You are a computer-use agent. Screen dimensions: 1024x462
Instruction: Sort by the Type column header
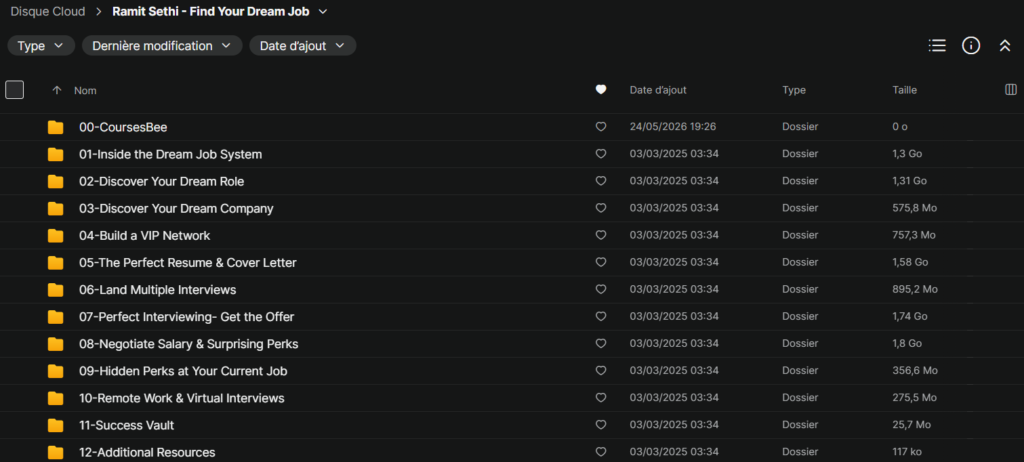793,90
